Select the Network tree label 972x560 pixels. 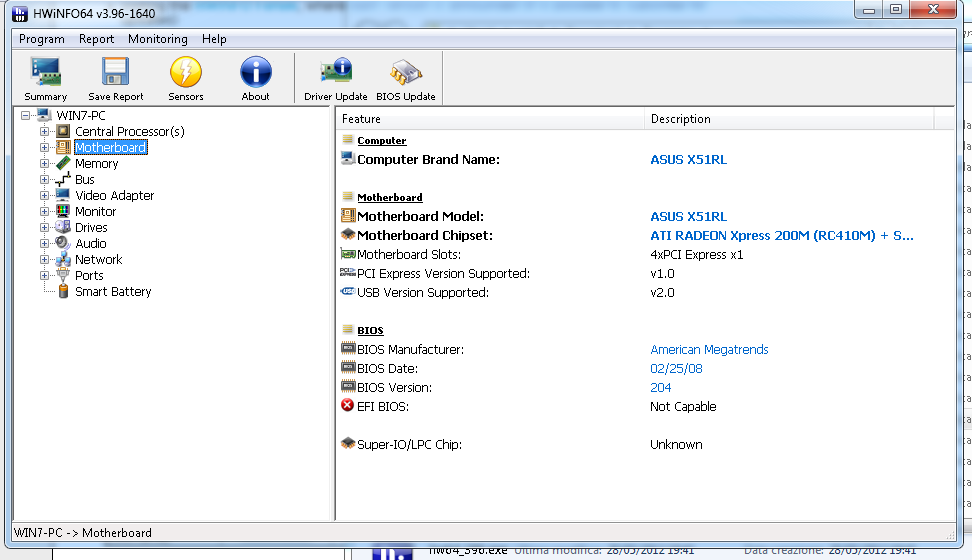99,259
